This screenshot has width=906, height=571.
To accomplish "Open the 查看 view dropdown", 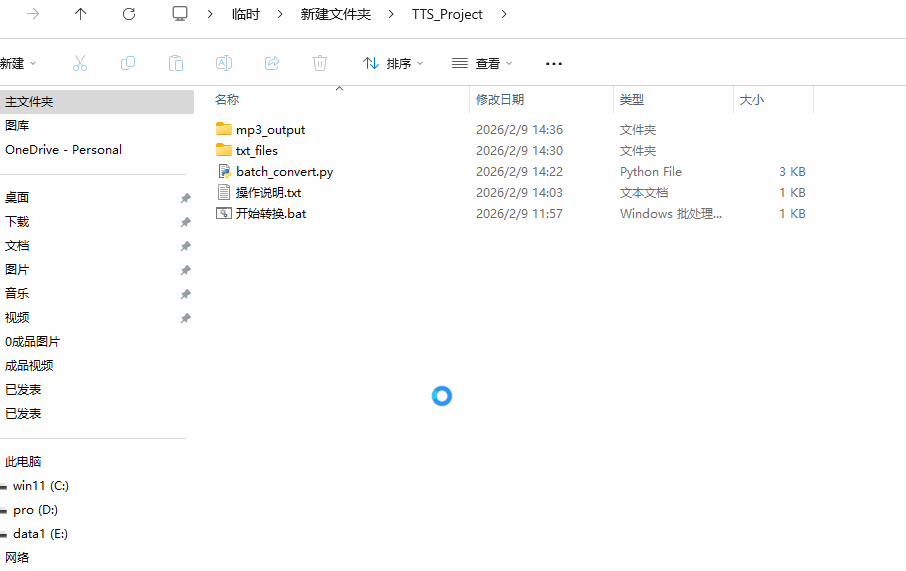I will click(x=482, y=63).
